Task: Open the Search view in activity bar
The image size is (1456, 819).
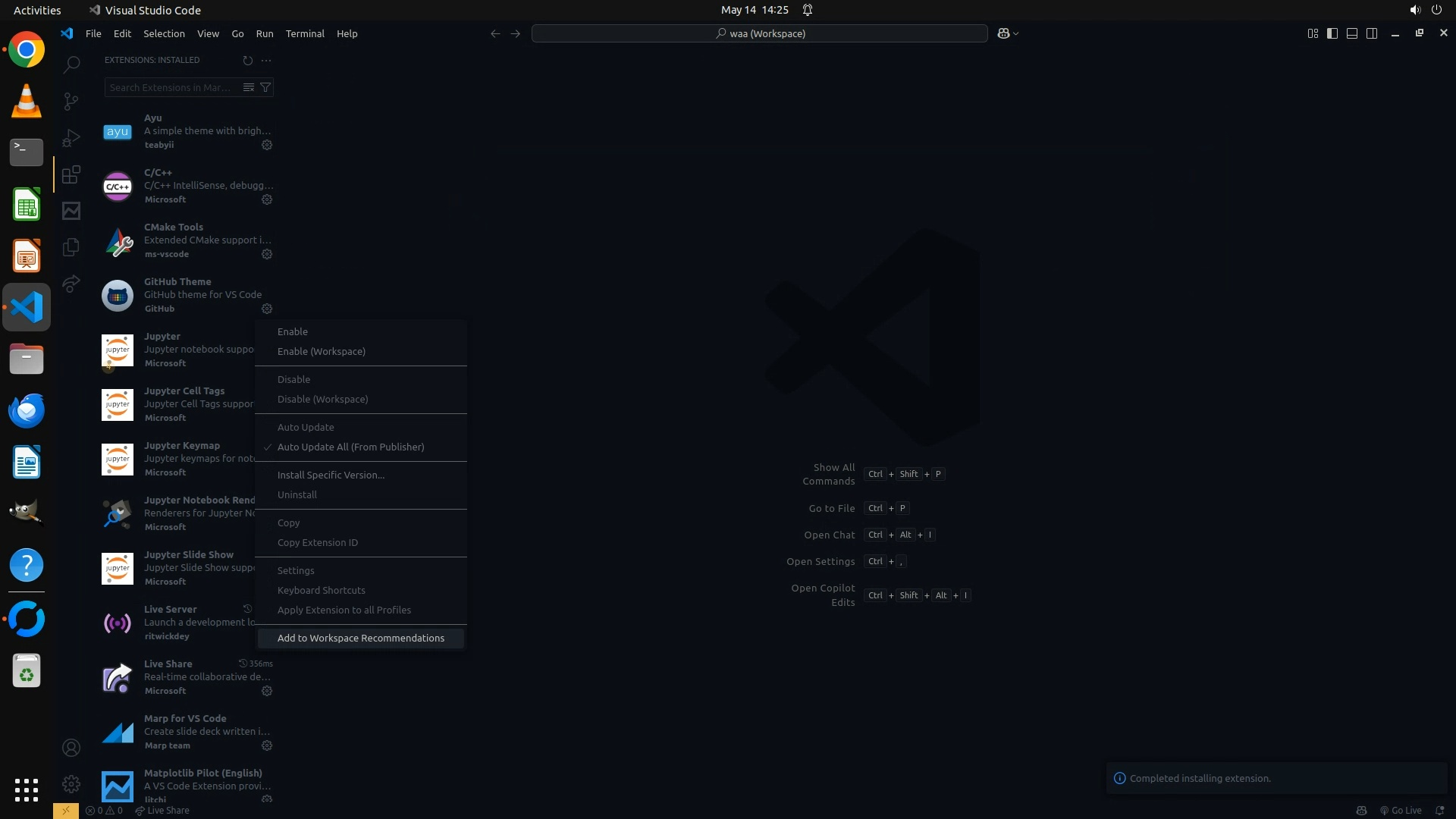Action: coord(71,64)
